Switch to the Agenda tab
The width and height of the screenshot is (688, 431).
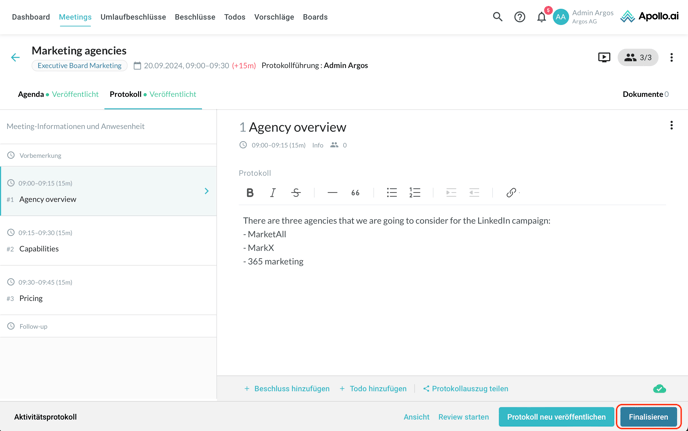[31, 94]
